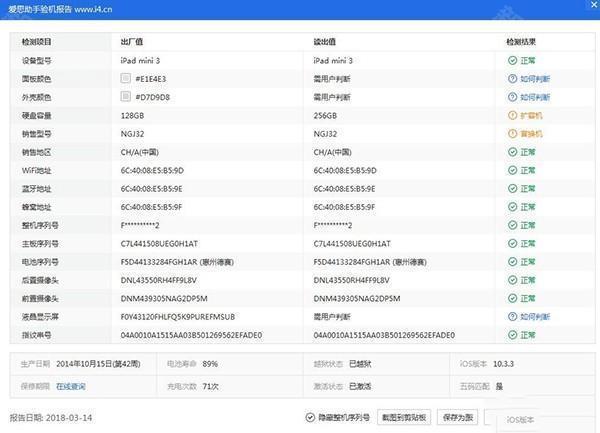Click the green check icon in 液晶显示屏 row

[512, 316]
